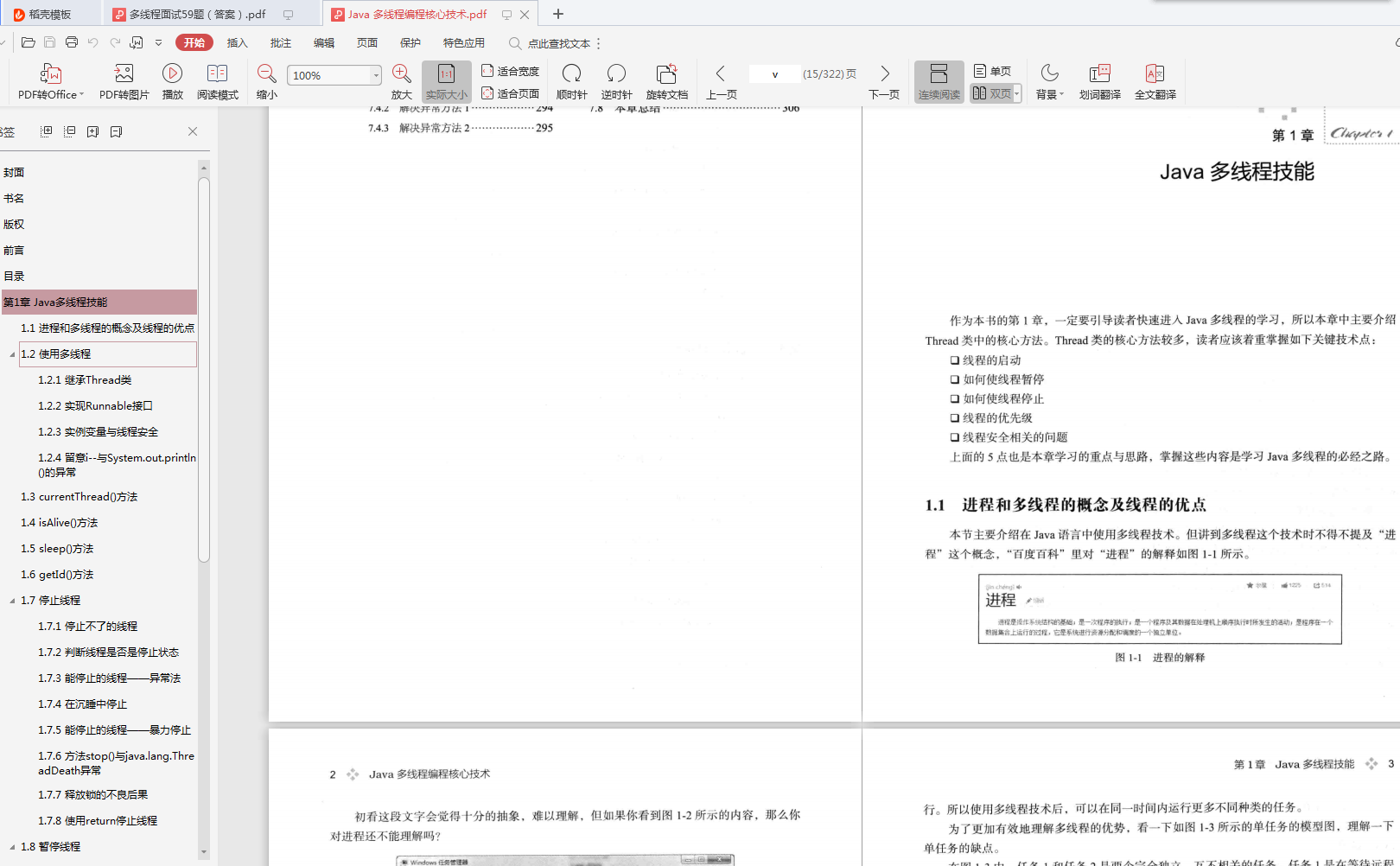The height and width of the screenshot is (866, 1400).
Task: Click the save icon
Action: point(50,42)
